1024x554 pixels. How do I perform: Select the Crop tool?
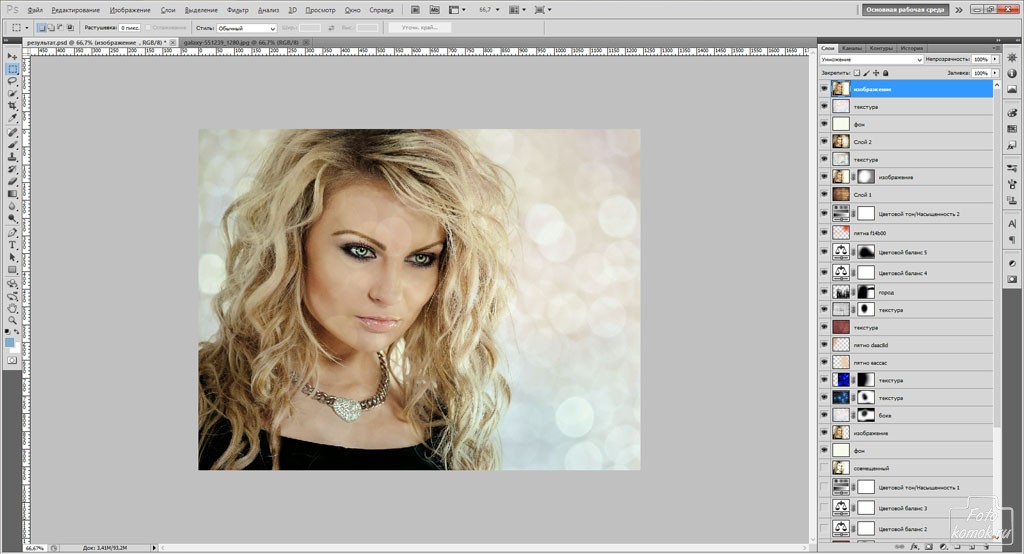click(12, 106)
